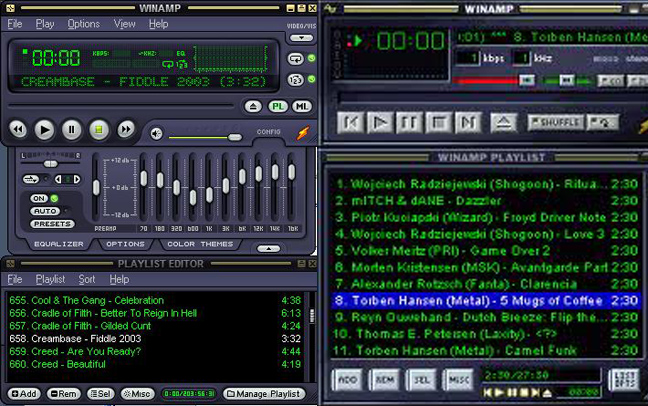The width and height of the screenshot is (648, 406).
Task: Select mITCH & dANE - Dazzler track
Action: click(486, 201)
